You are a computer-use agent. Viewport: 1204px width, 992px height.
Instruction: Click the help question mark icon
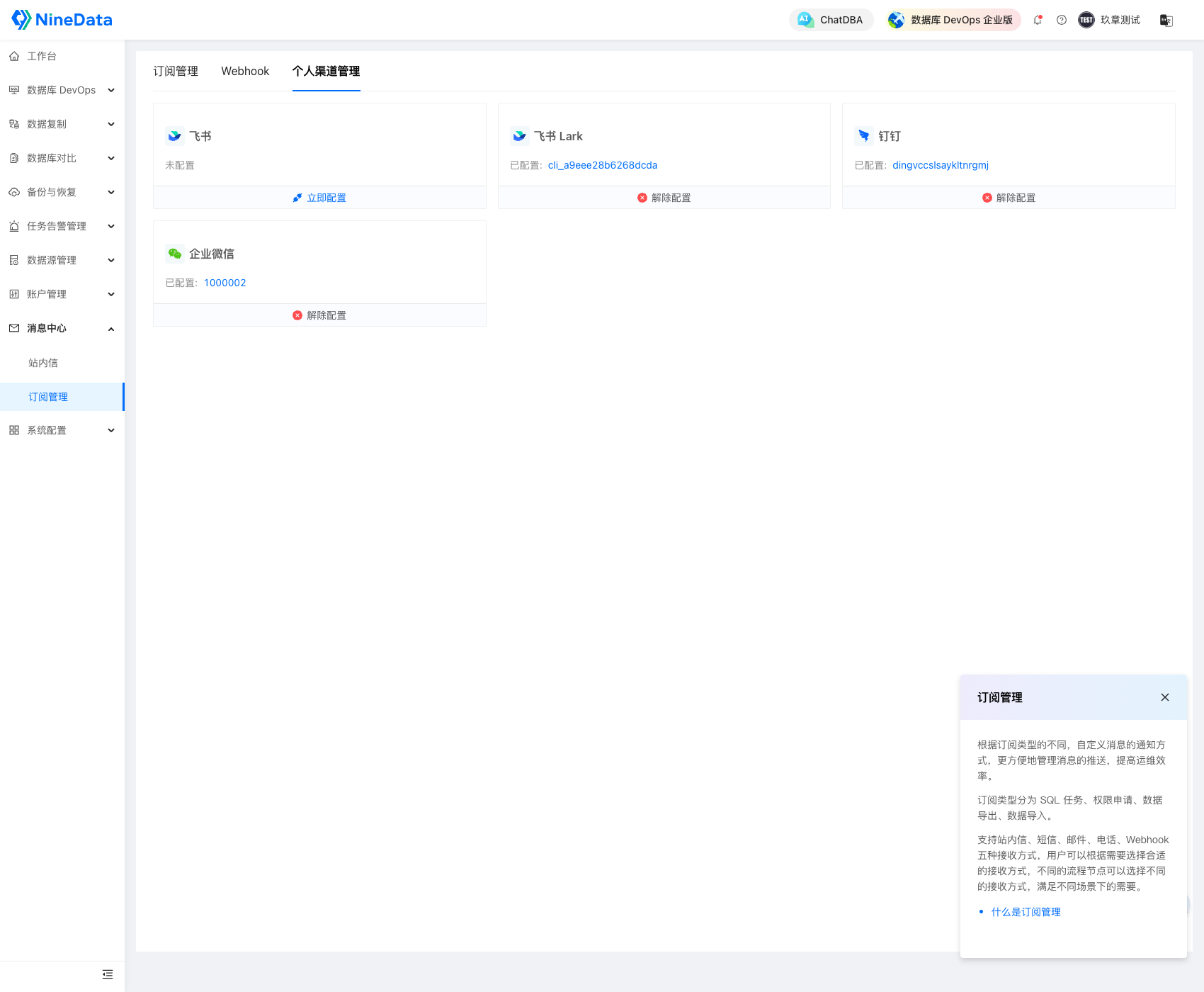[x=1061, y=20]
